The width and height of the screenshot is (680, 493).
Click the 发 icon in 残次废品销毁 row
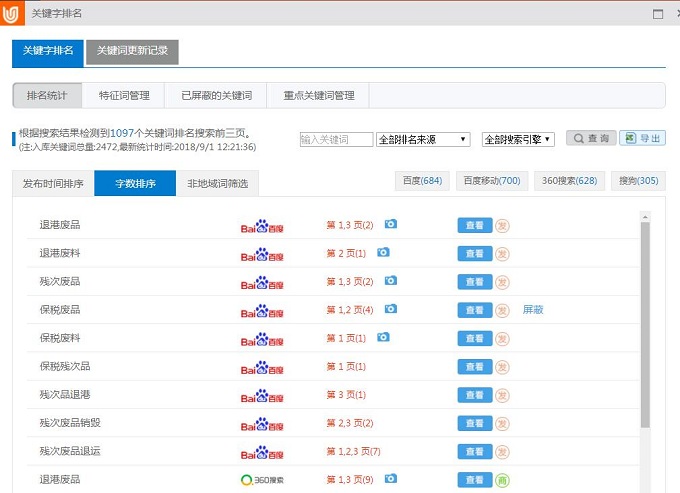pos(502,423)
